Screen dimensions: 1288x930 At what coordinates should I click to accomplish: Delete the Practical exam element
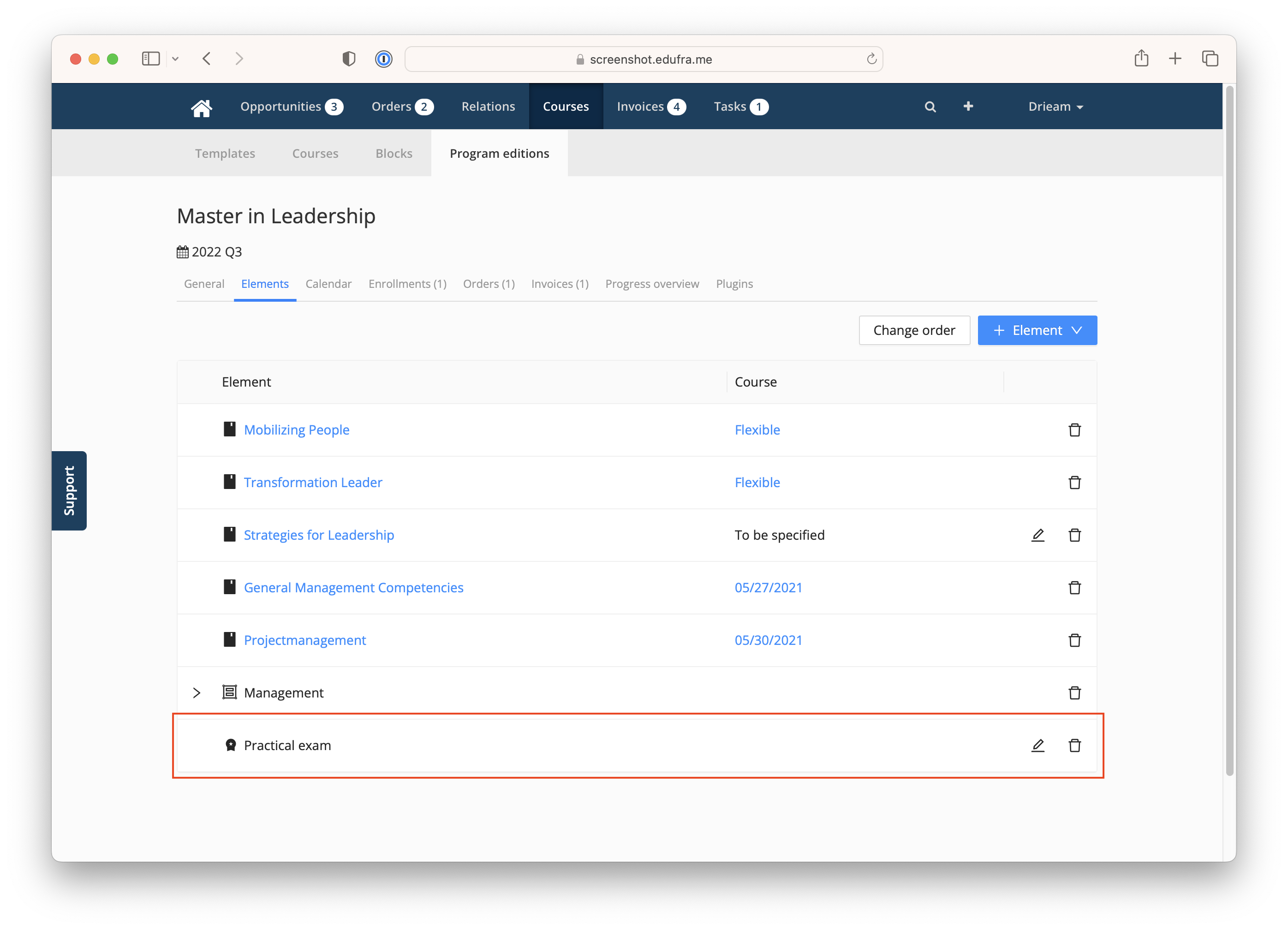tap(1074, 745)
